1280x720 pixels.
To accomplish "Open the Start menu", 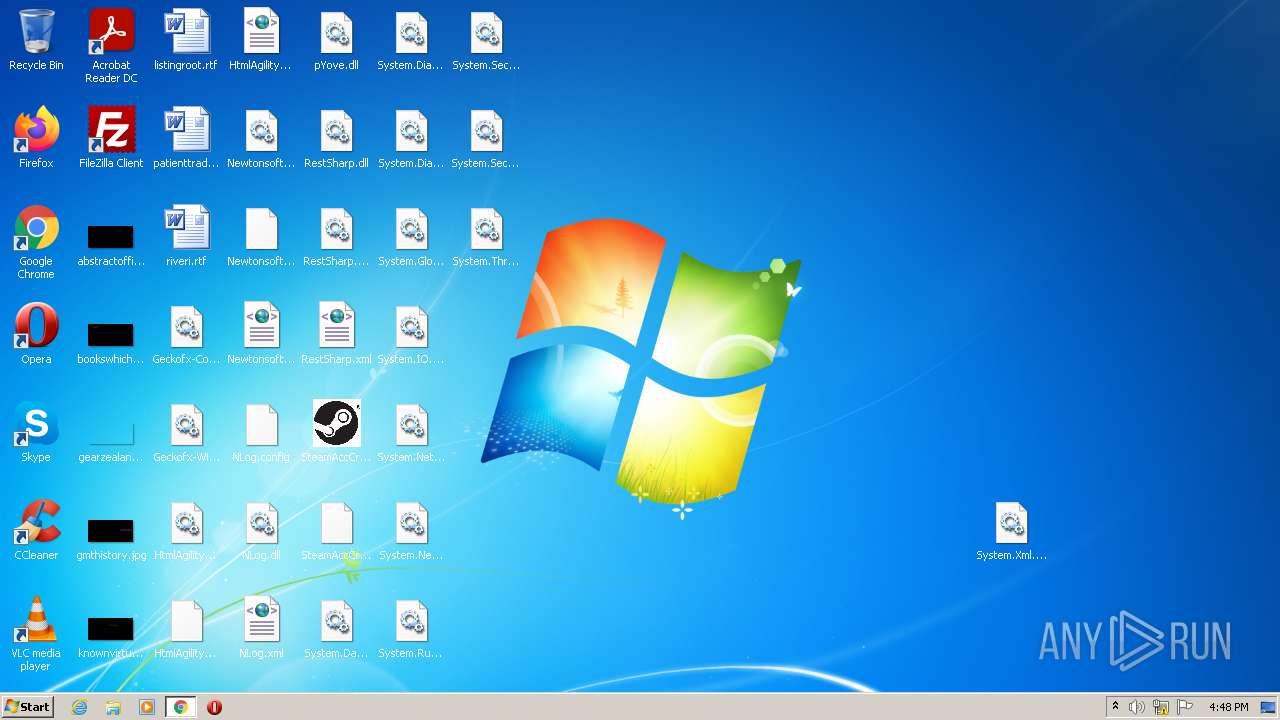I will click(x=27, y=707).
